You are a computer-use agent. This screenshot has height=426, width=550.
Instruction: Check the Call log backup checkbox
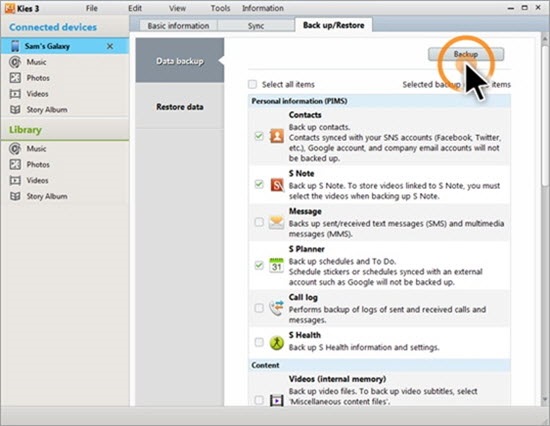[259, 308]
